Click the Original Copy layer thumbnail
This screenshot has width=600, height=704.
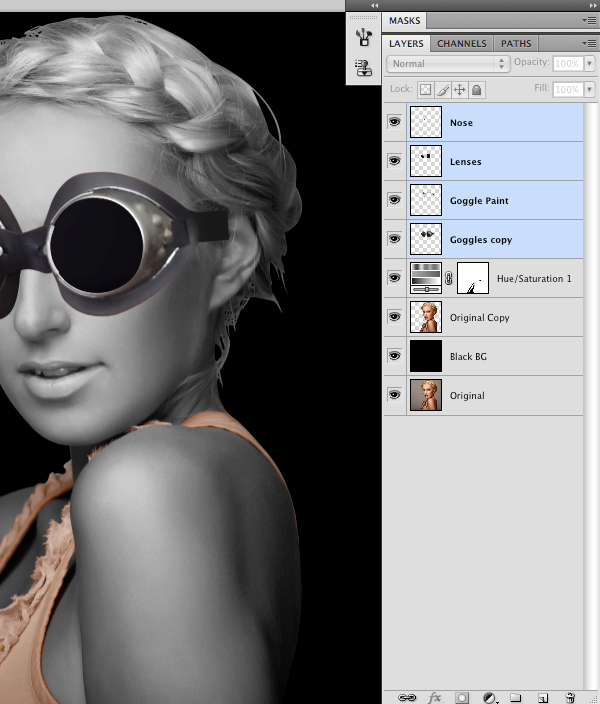pyautogui.click(x=426, y=317)
